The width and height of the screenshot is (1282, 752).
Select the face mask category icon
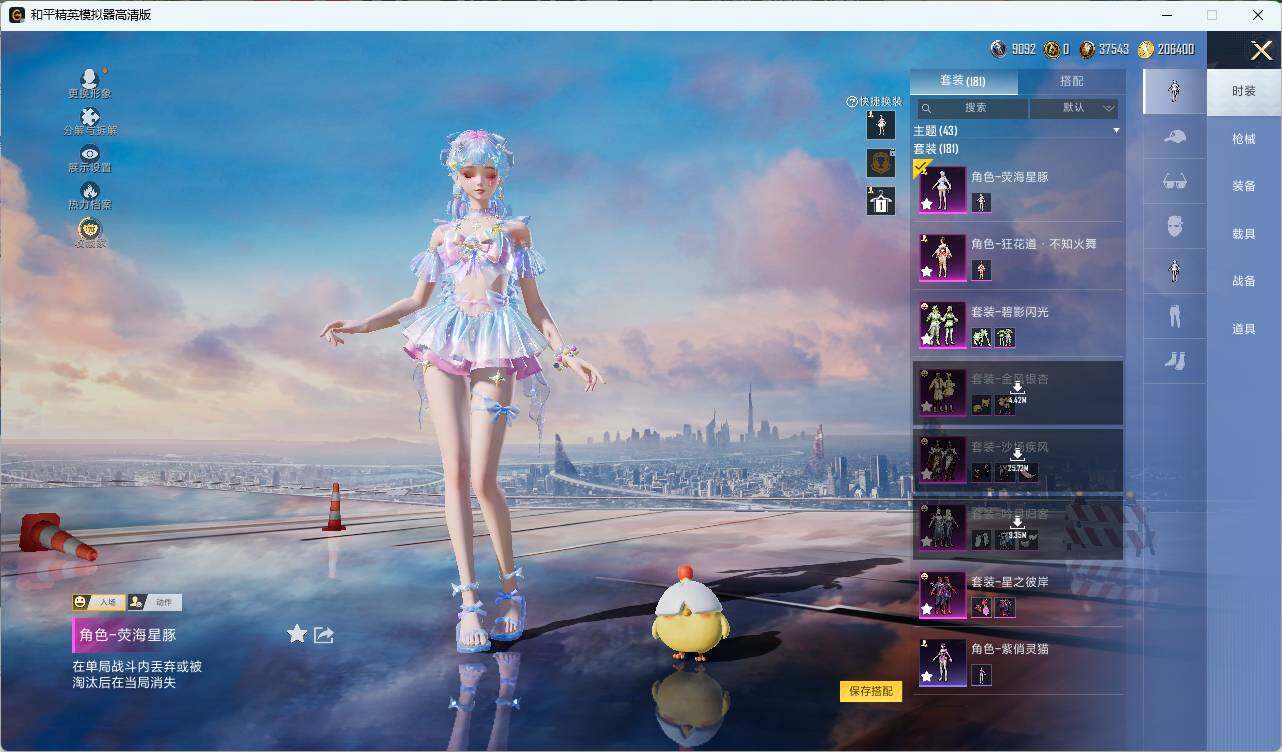[1175, 226]
